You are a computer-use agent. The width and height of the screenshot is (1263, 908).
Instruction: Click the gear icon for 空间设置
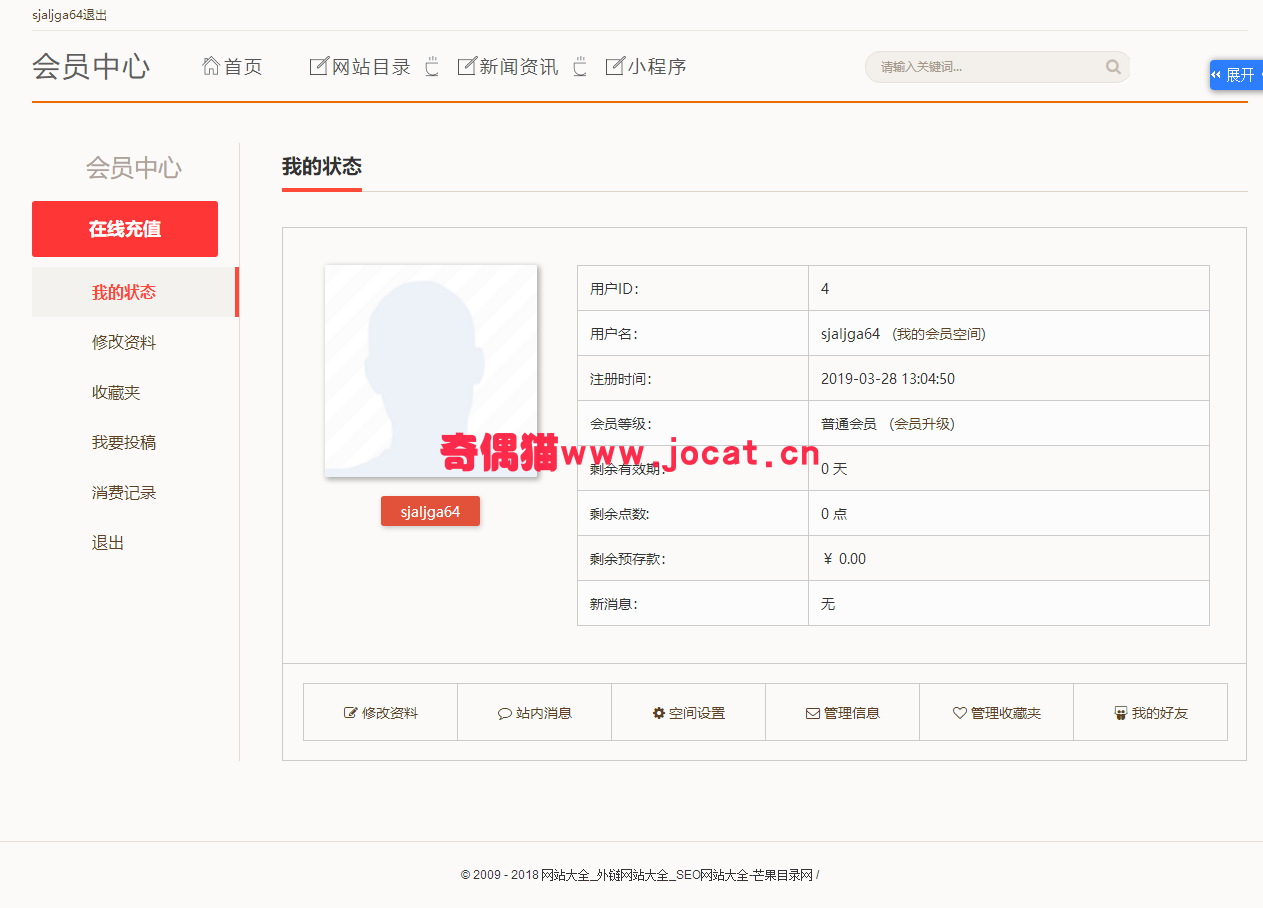[659, 713]
